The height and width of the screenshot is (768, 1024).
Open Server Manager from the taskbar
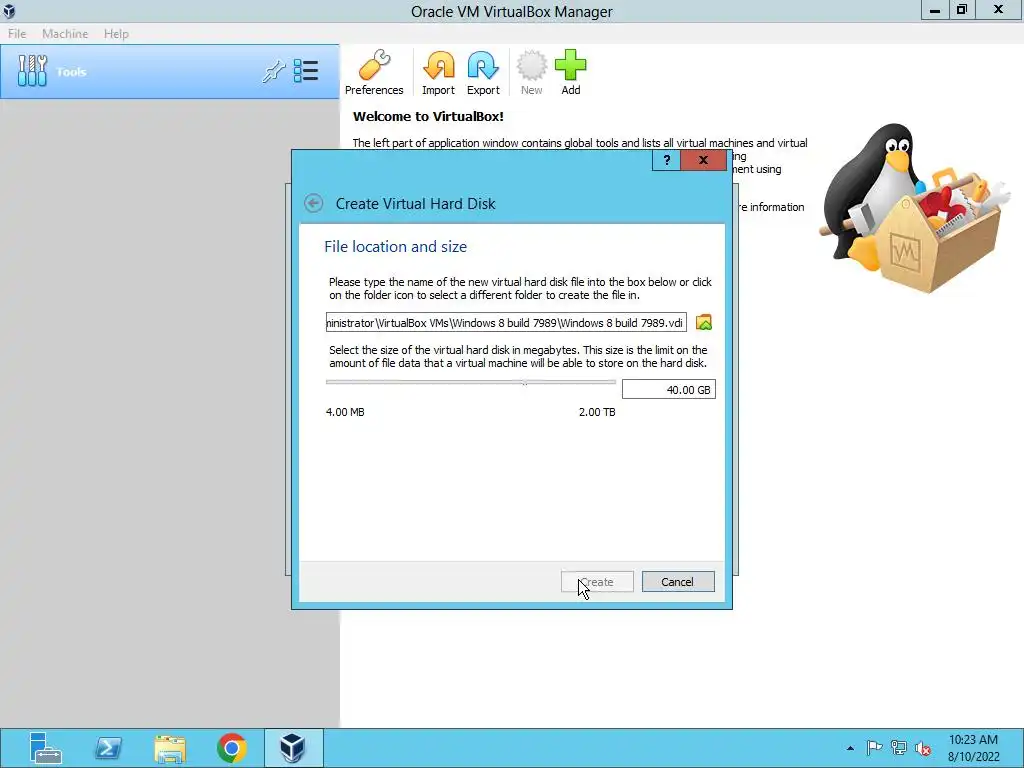[45, 748]
